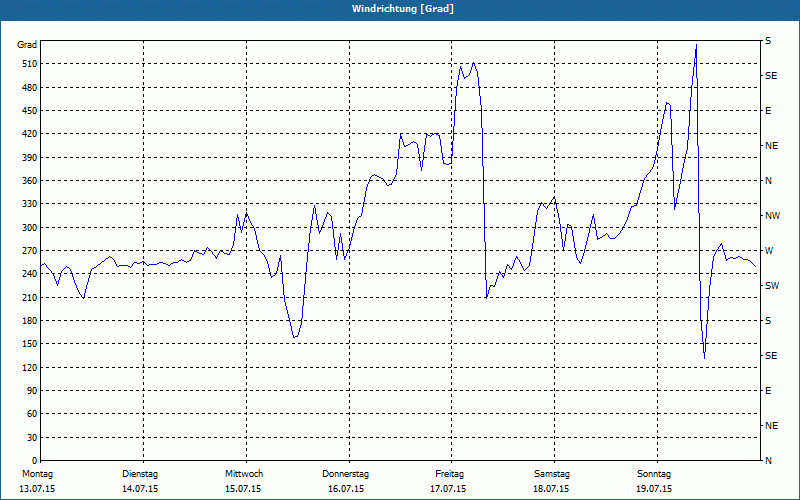Click the 480 y-axis label

[30, 88]
